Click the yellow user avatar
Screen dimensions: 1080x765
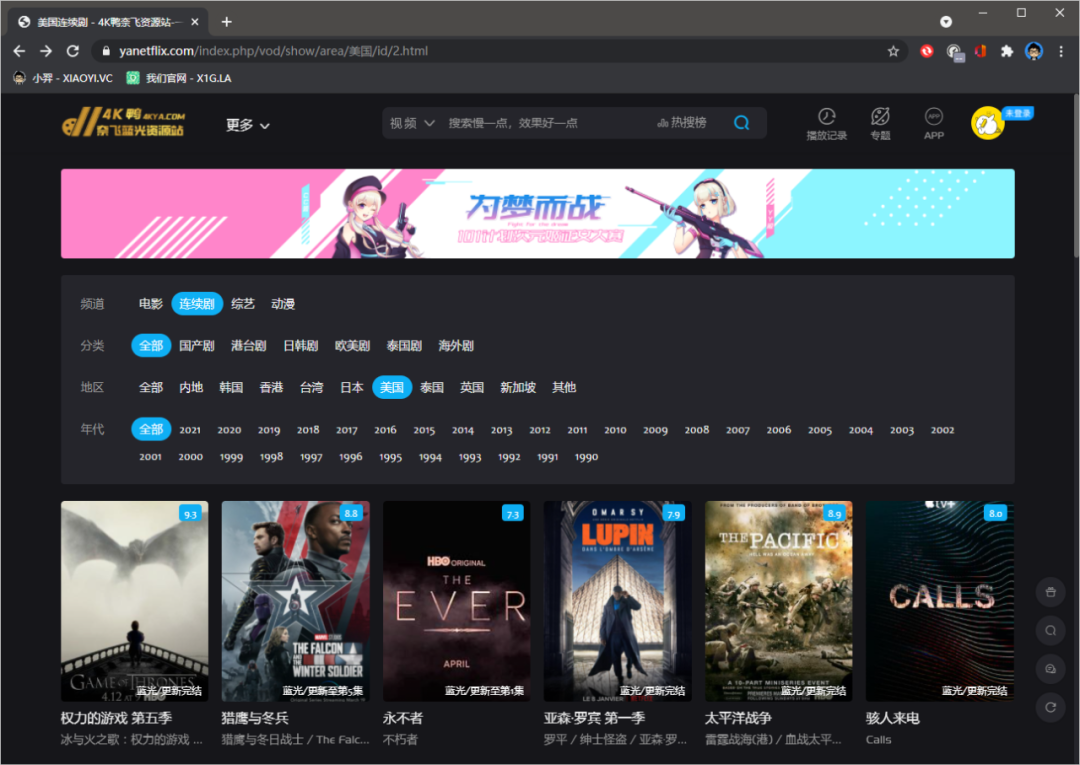[x=987, y=123]
